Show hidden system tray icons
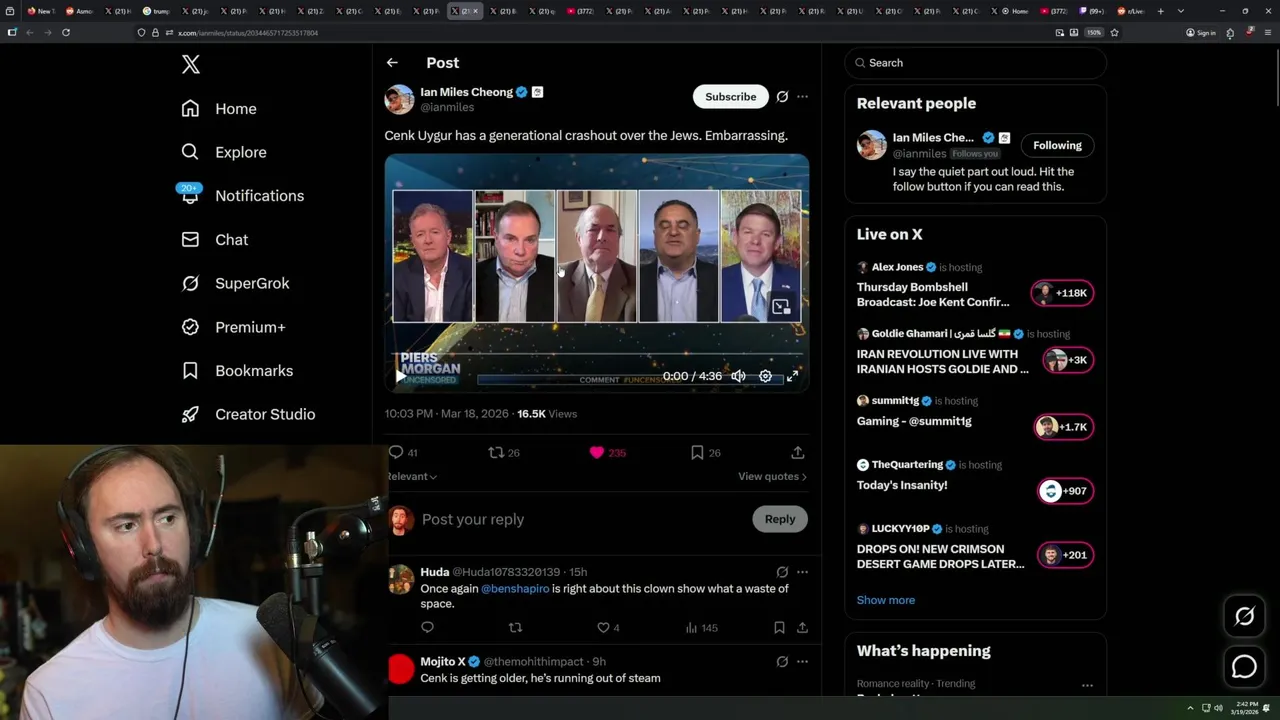 click(1190, 708)
